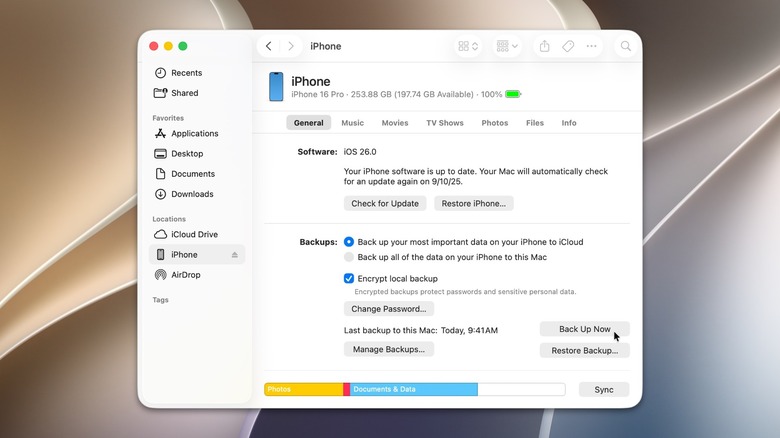Switch to the General tab

(308, 123)
